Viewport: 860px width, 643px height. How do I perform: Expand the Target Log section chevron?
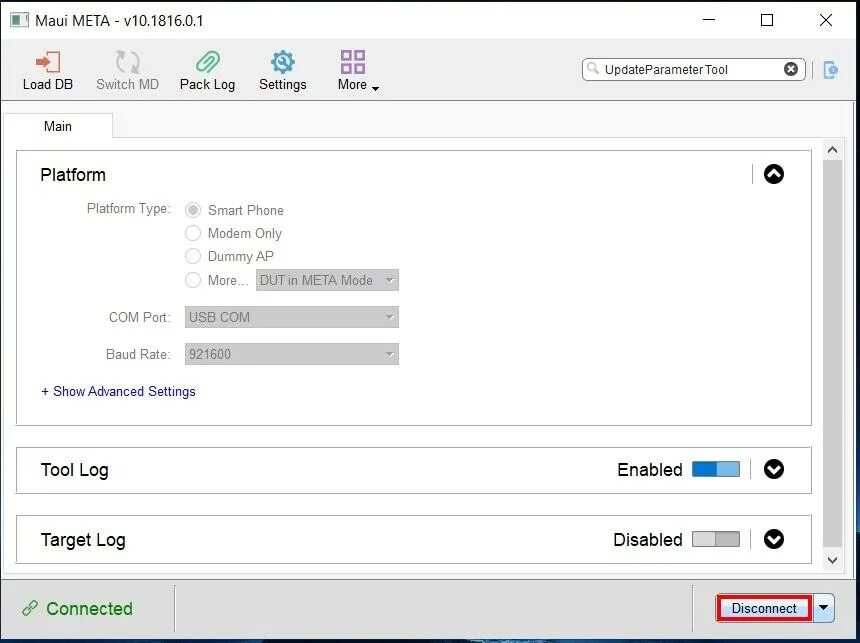[773, 539]
